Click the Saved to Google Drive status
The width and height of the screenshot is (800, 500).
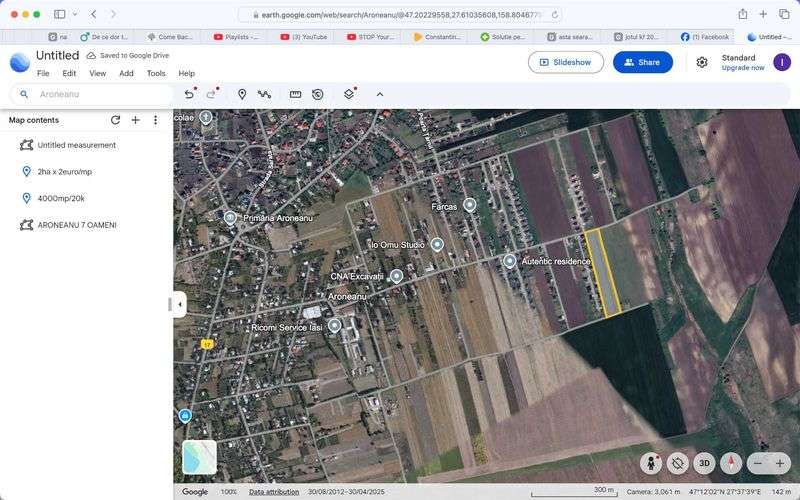pyautogui.click(x=128, y=55)
